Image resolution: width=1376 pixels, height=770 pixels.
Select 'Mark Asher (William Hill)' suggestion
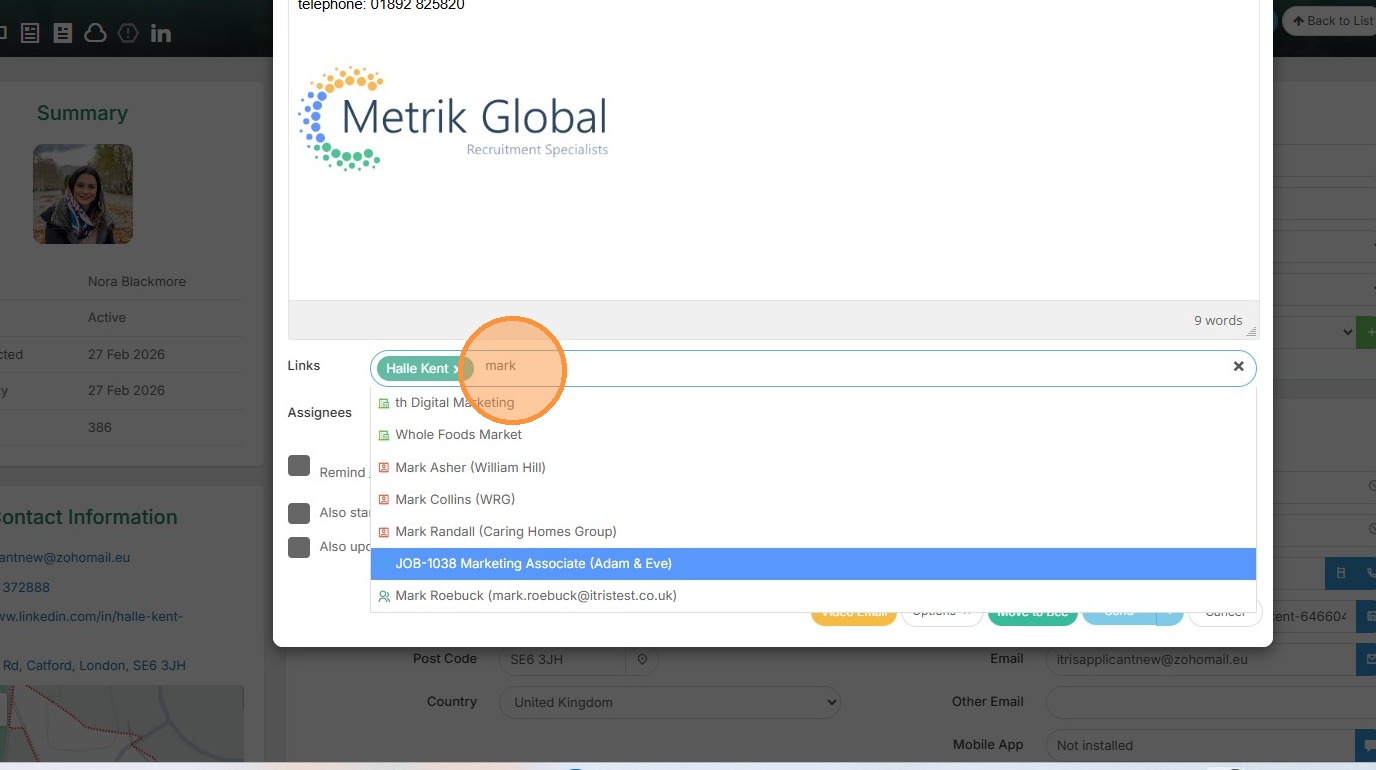pos(813,467)
